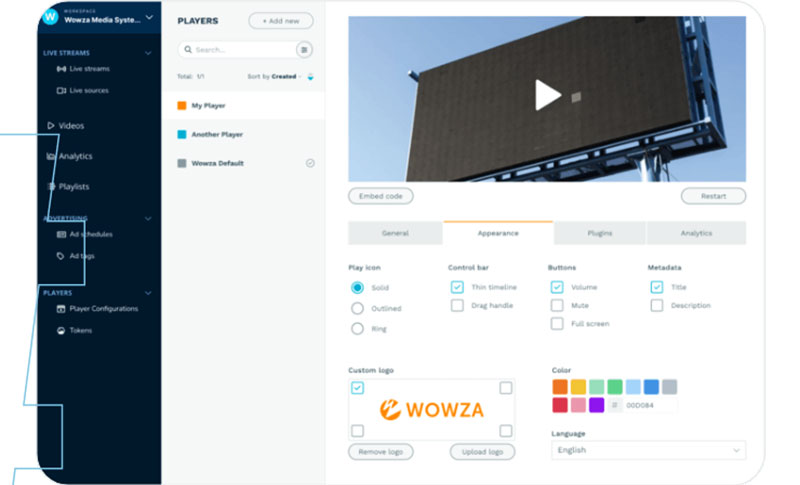
Task: Pick the yellow color swatch
Action: tap(578, 387)
